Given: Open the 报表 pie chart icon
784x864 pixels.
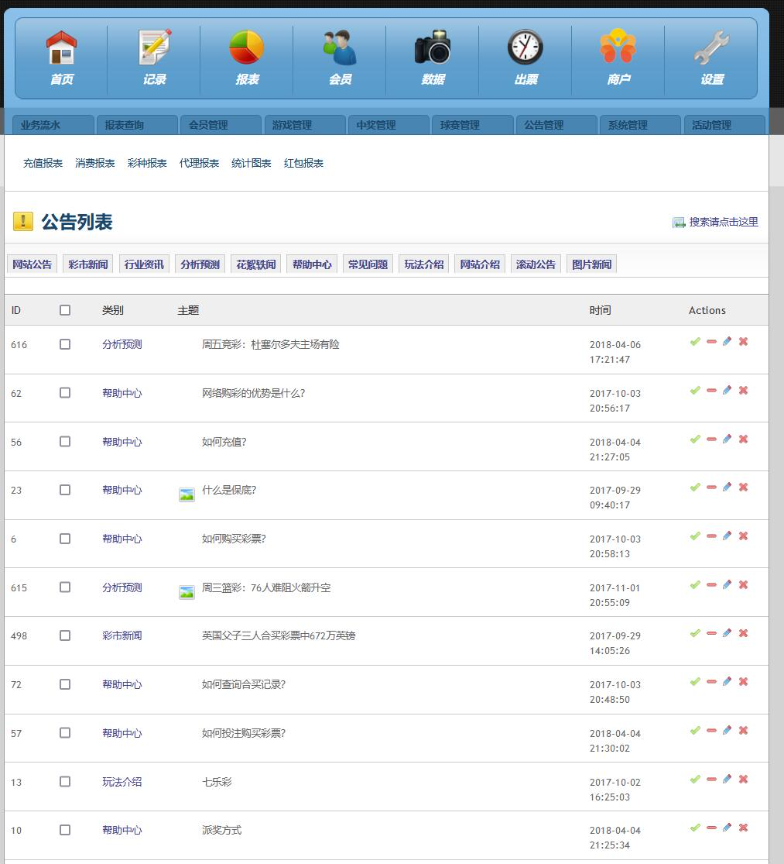Looking at the screenshot, I should point(246,47).
